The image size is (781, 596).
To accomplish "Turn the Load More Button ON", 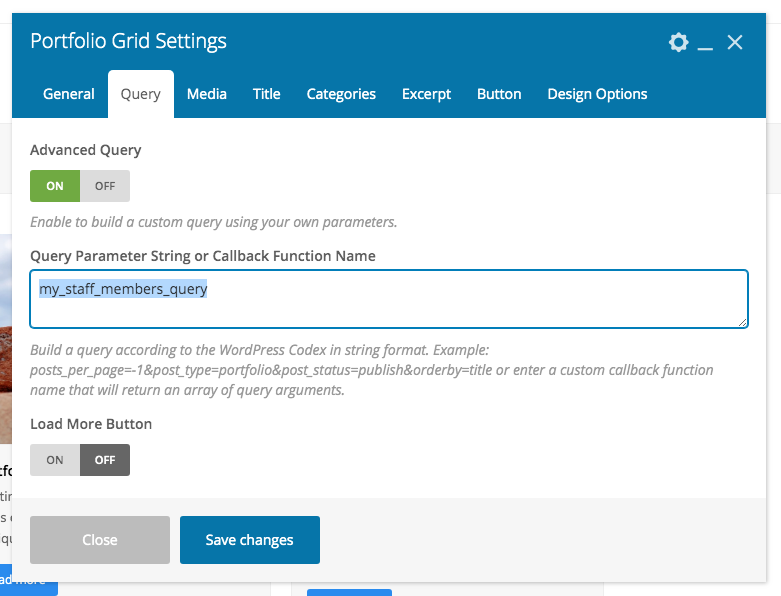I will tap(55, 460).
